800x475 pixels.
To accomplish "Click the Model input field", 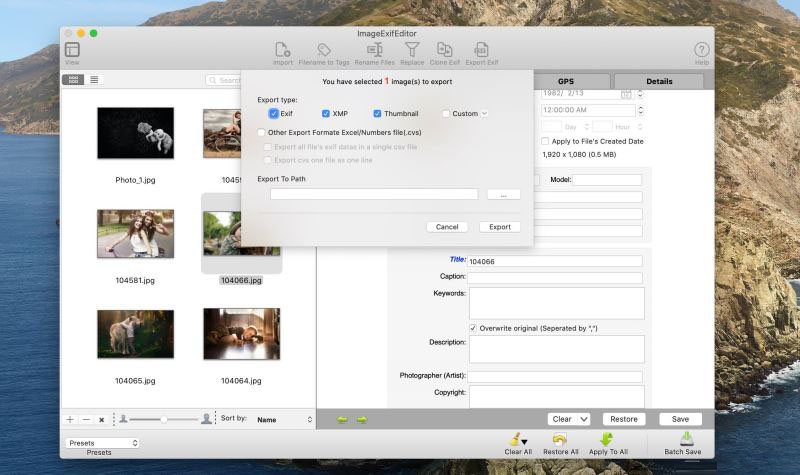I will tap(607, 180).
